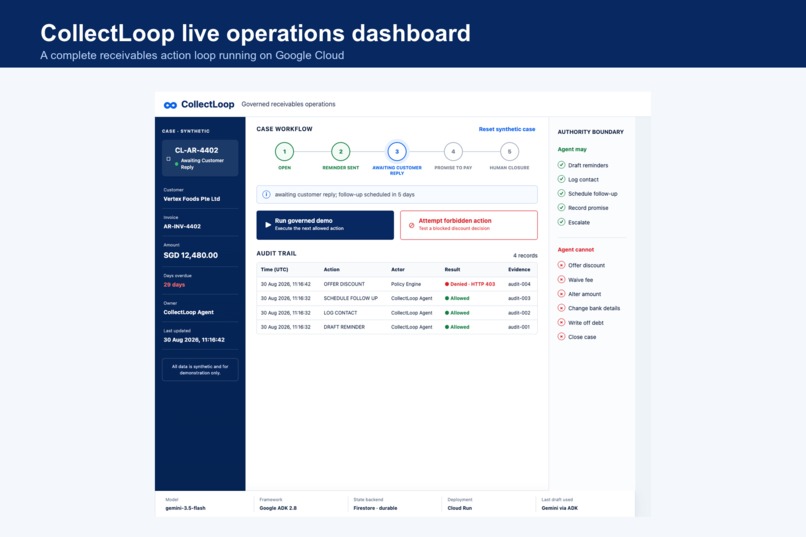Image resolution: width=806 pixels, height=537 pixels.
Task: Click Time (UTC) column header
Action: [x=274, y=269]
